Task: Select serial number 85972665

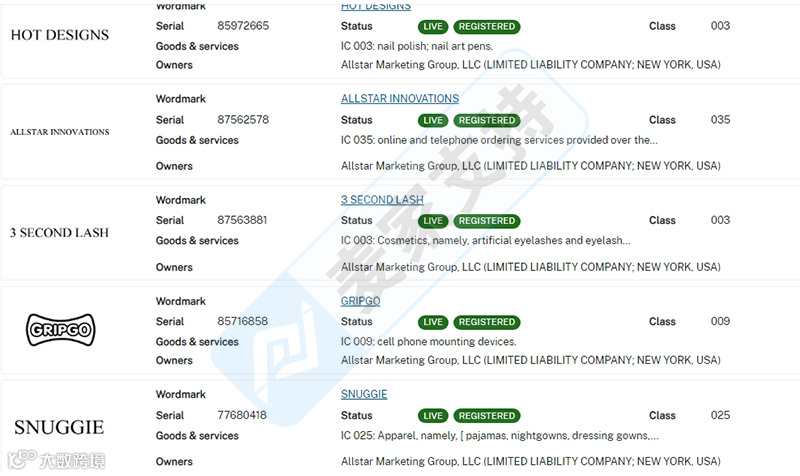Action: (x=243, y=26)
